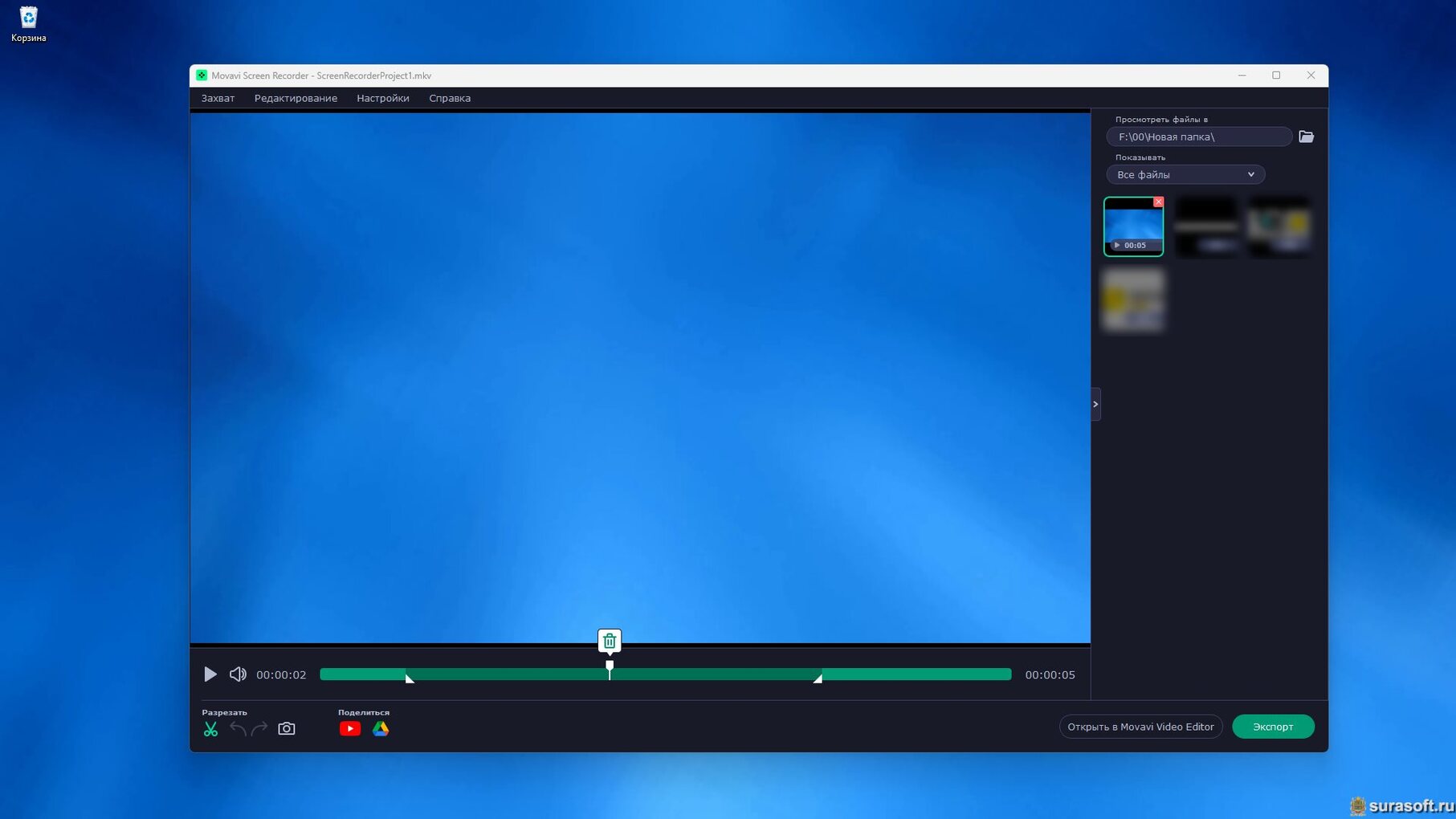Open the 'Все файлы' dropdown
Screen dimensions: 1456x819
click(x=1185, y=174)
